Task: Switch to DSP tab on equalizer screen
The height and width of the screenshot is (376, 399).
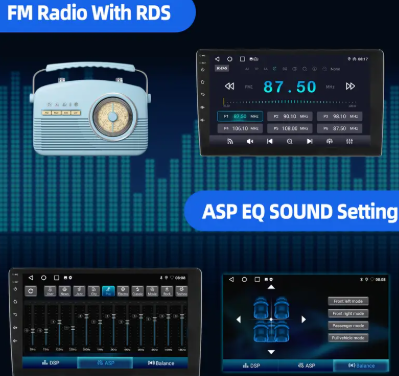Action: 50,363
